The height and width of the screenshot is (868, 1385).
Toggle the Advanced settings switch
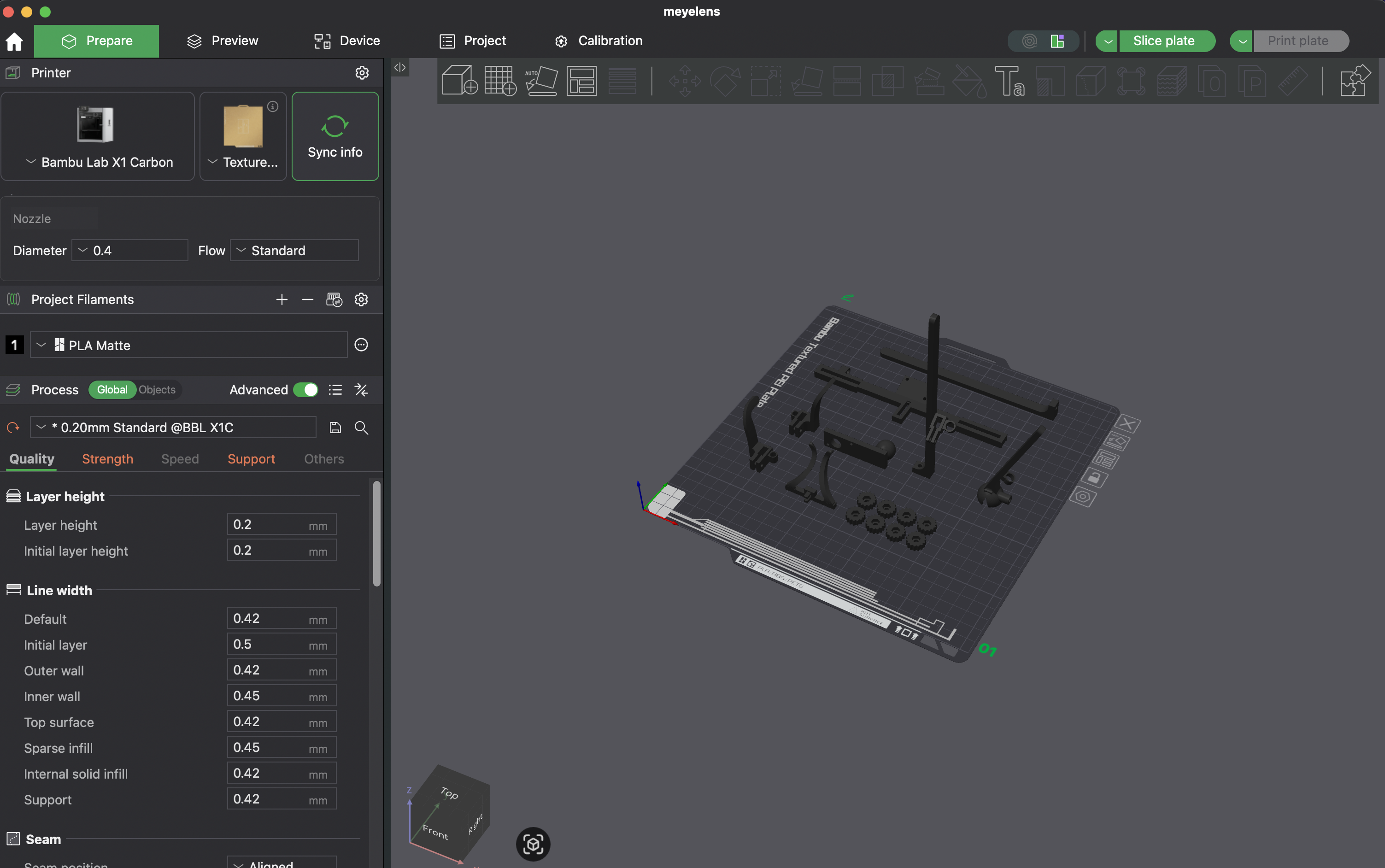[x=305, y=390]
